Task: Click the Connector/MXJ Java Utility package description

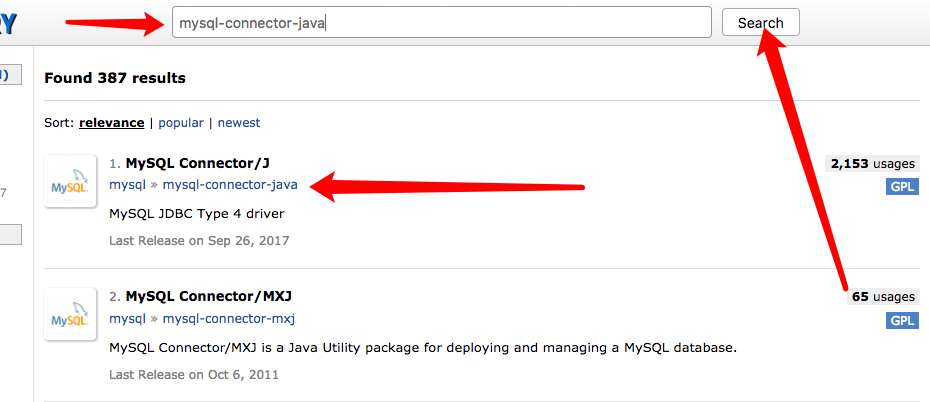Action: [423, 347]
